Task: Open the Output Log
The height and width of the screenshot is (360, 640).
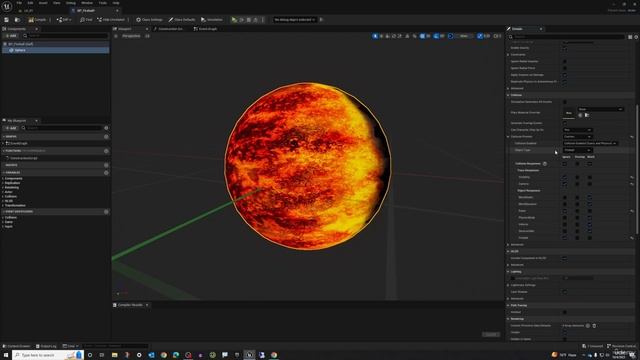Action: click(x=46, y=346)
